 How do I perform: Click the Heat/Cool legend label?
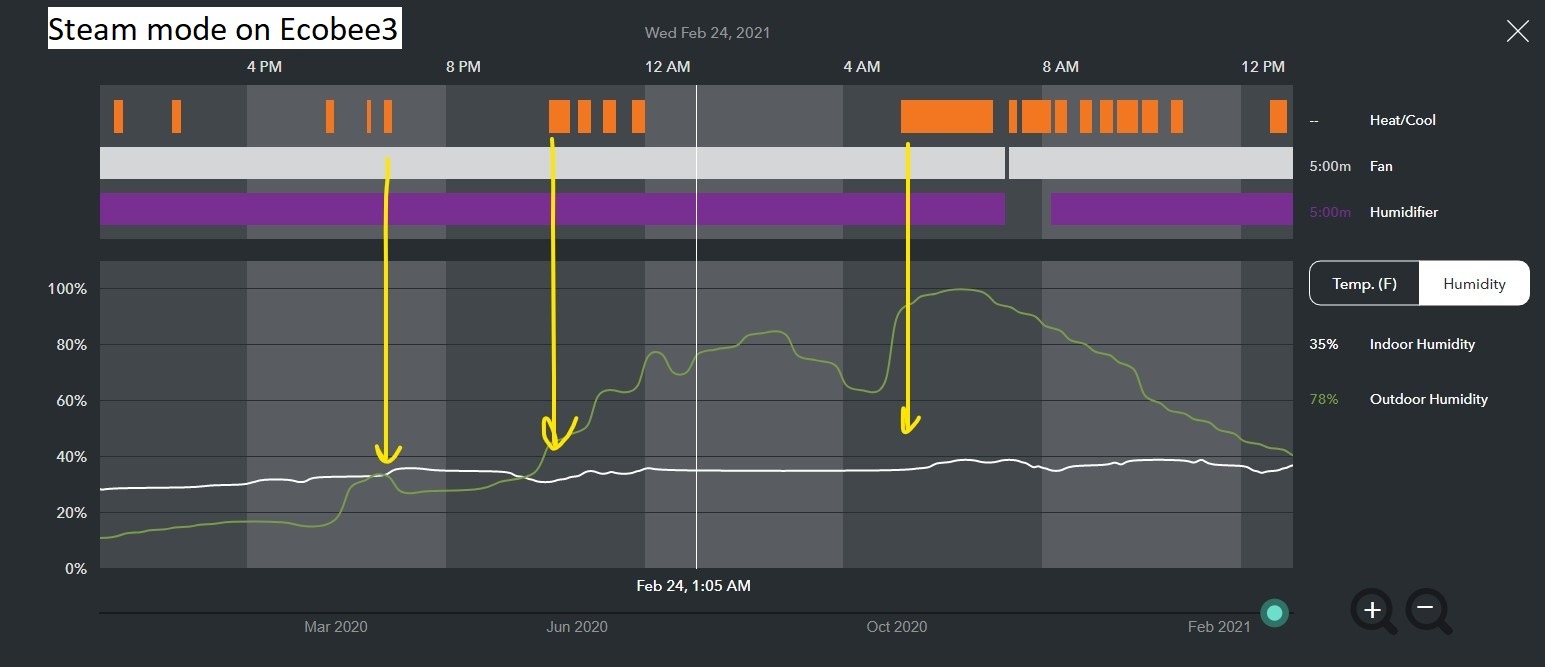[1402, 120]
